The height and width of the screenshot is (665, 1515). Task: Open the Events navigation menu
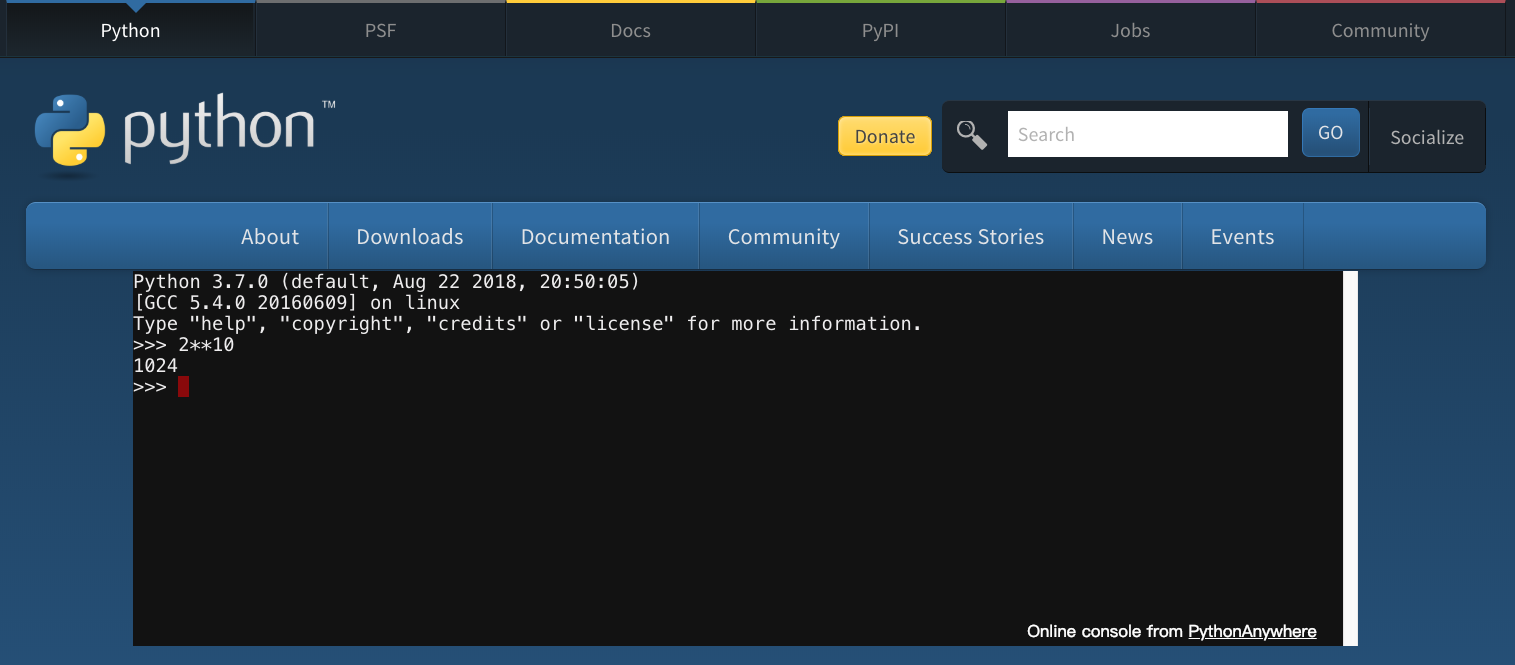tap(1243, 237)
